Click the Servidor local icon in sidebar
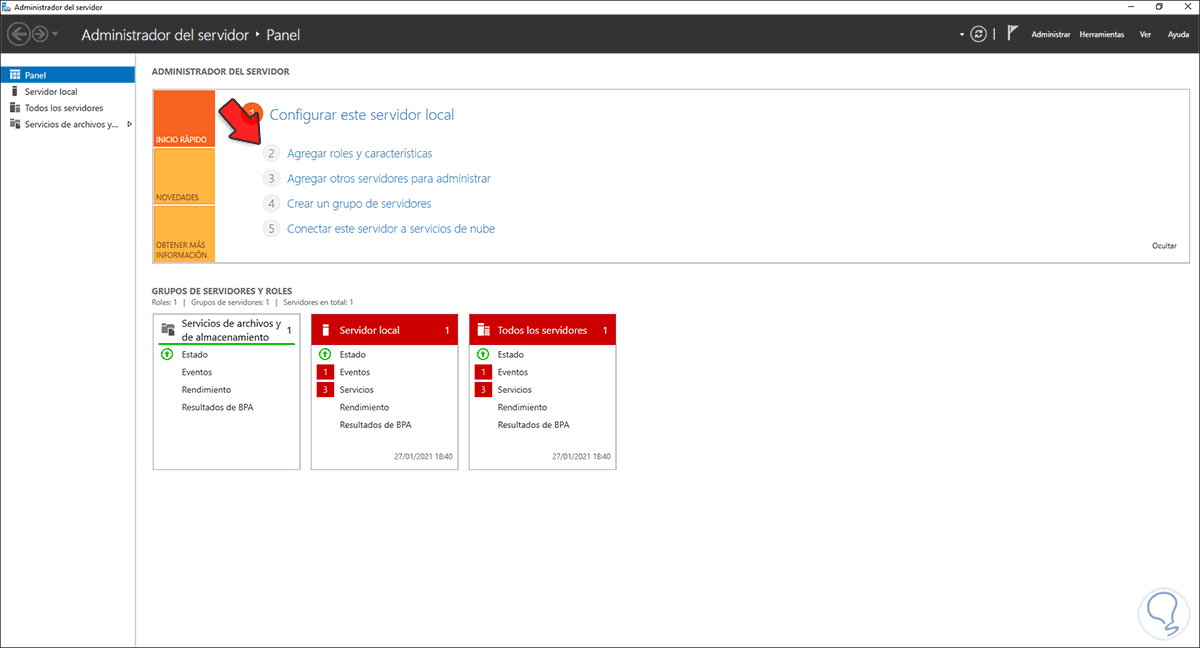This screenshot has height=648, width=1200. click(14, 91)
